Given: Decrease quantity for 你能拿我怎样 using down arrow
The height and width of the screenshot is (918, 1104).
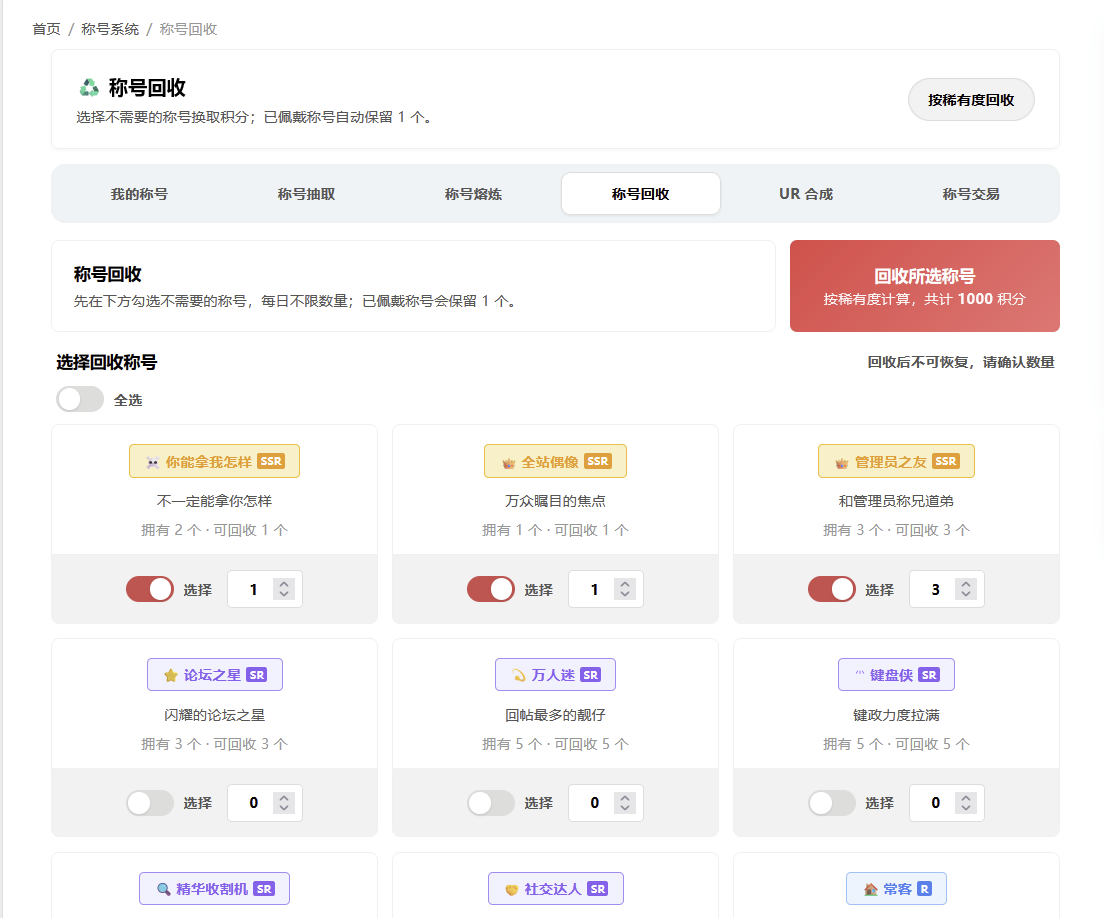Looking at the screenshot, I should (x=284, y=594).
